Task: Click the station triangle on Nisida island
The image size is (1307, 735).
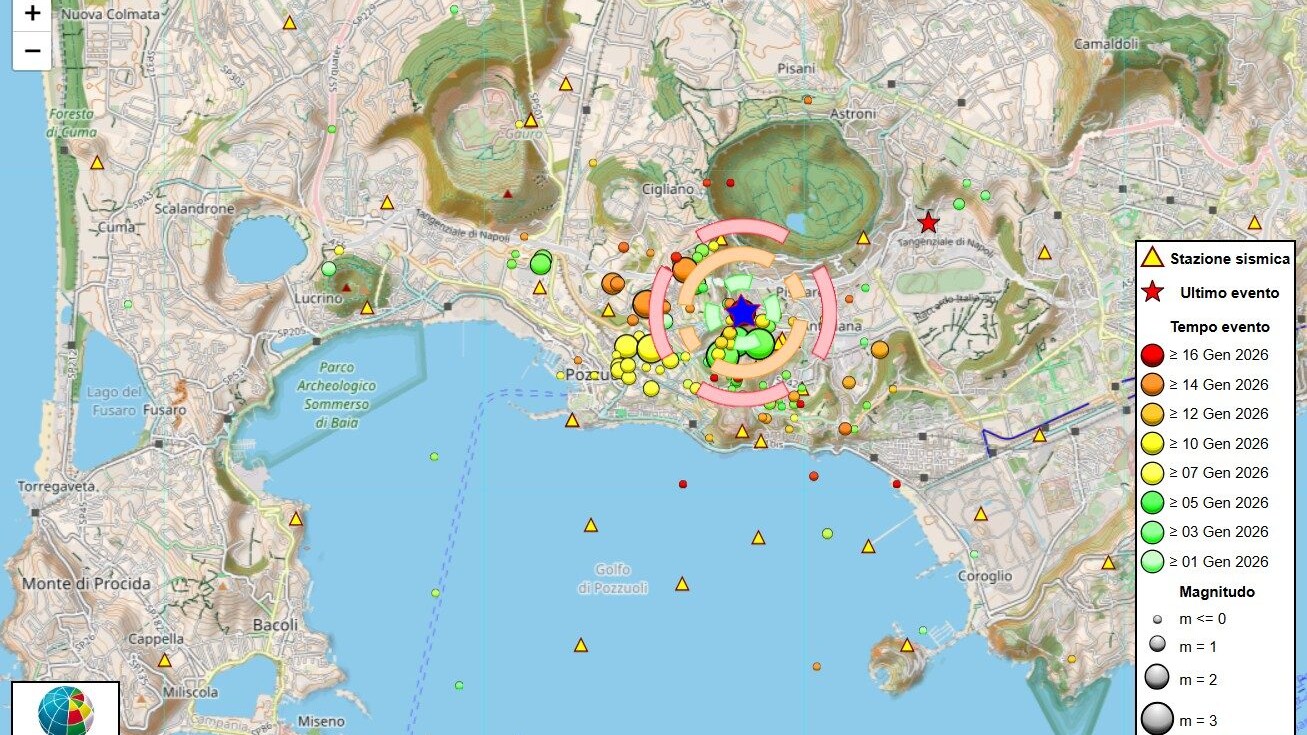Action: tap(907, 646)
